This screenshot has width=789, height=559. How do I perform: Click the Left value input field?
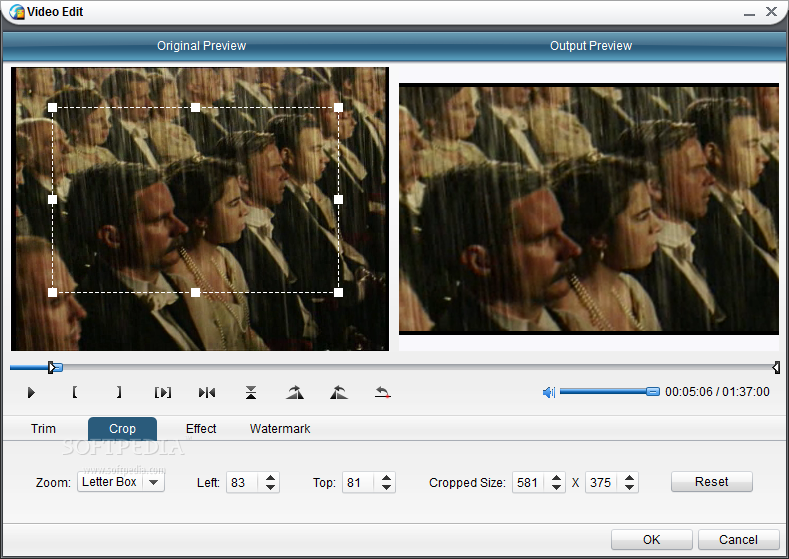242,483
